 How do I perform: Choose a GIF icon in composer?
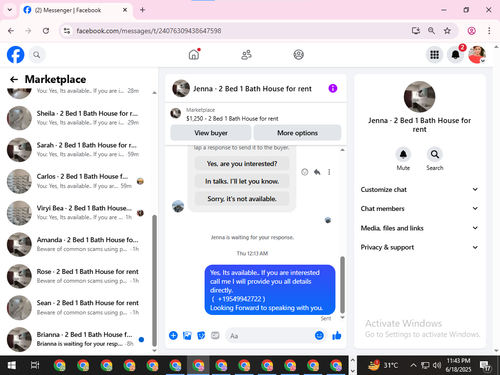pyautogui.click(x=215, y=335)
